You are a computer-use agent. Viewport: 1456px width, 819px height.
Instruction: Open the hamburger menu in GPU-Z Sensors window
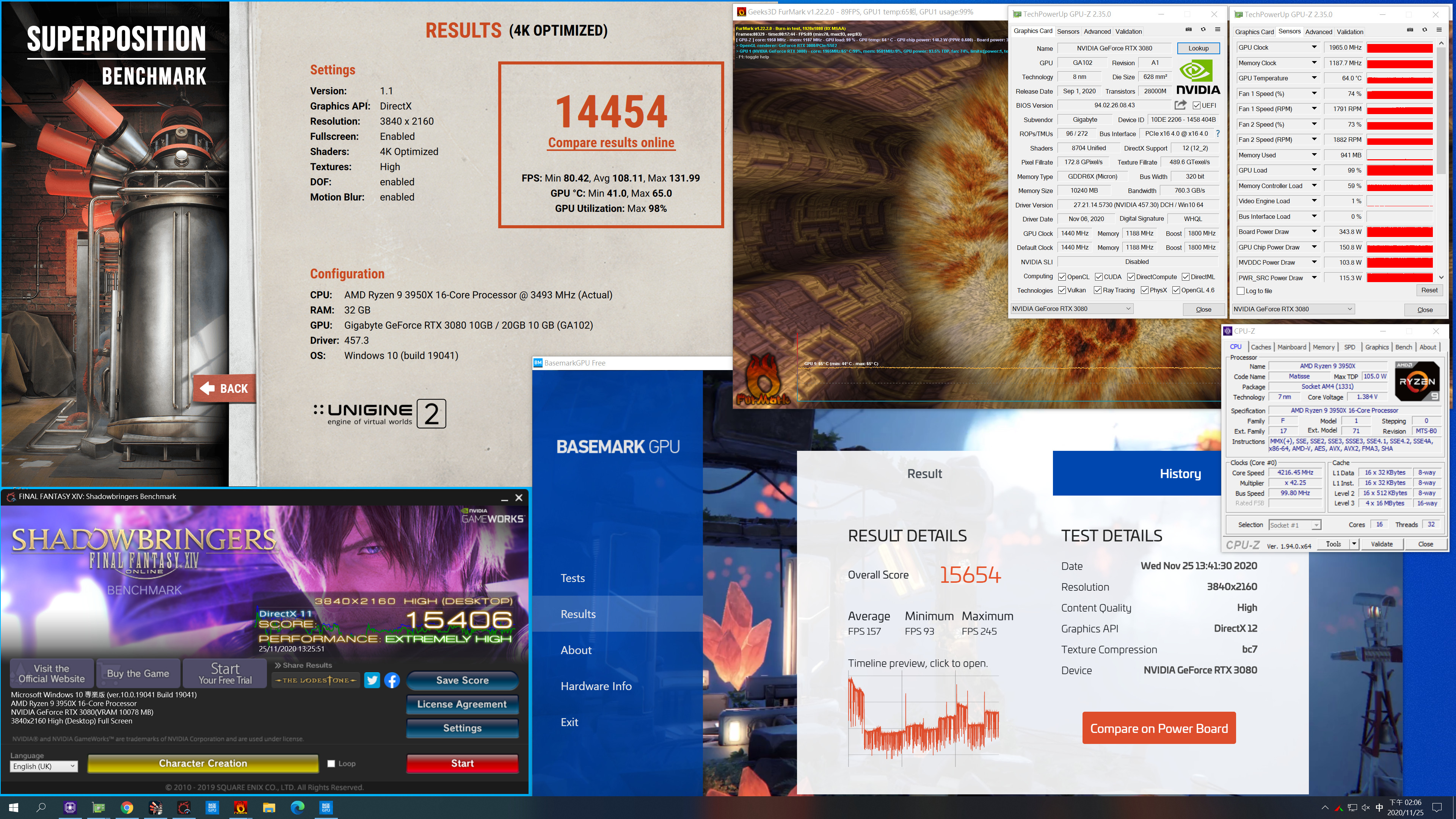pos(1439,30)
